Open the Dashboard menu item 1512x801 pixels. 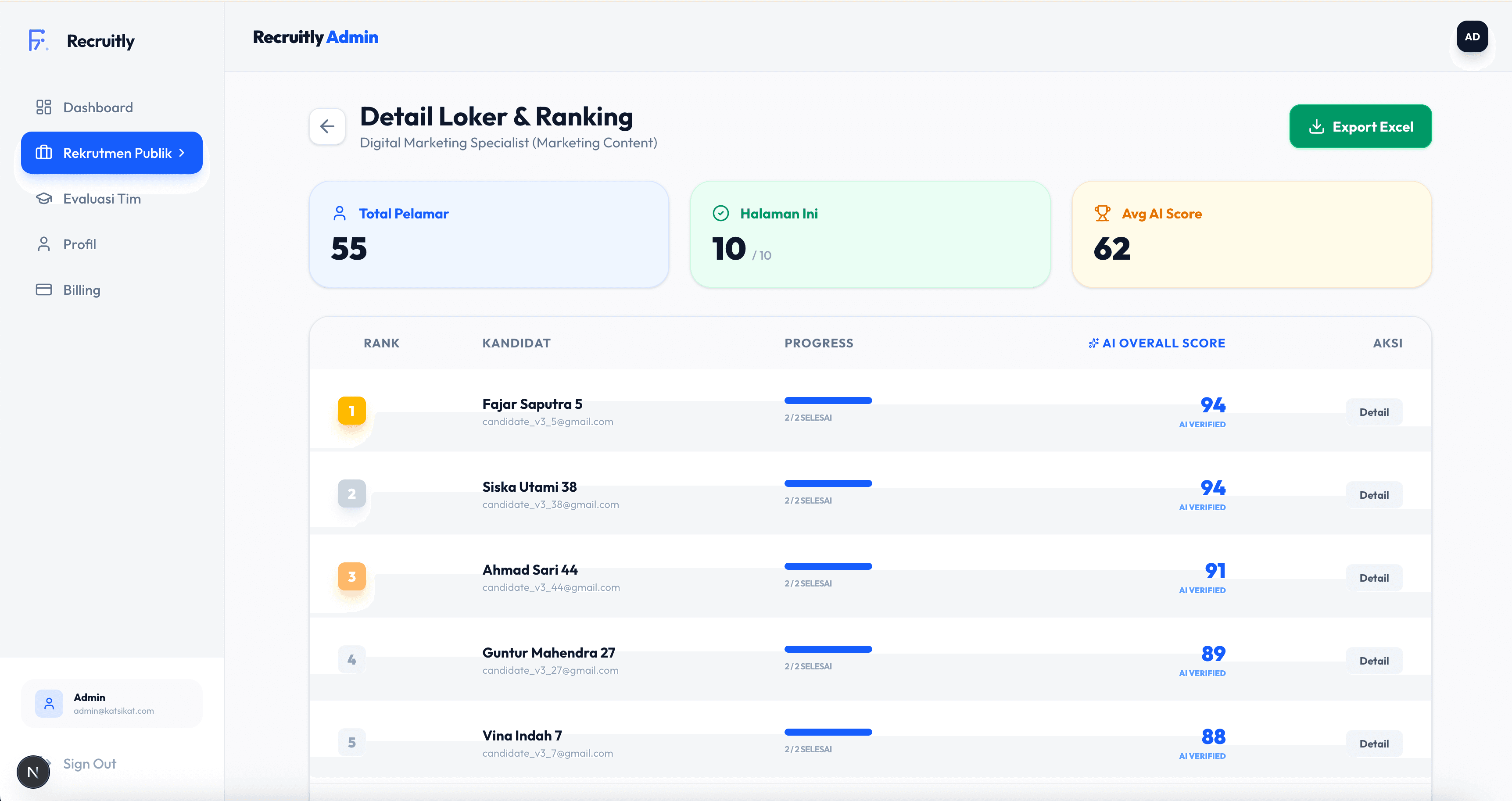click(x=111, y=107)
